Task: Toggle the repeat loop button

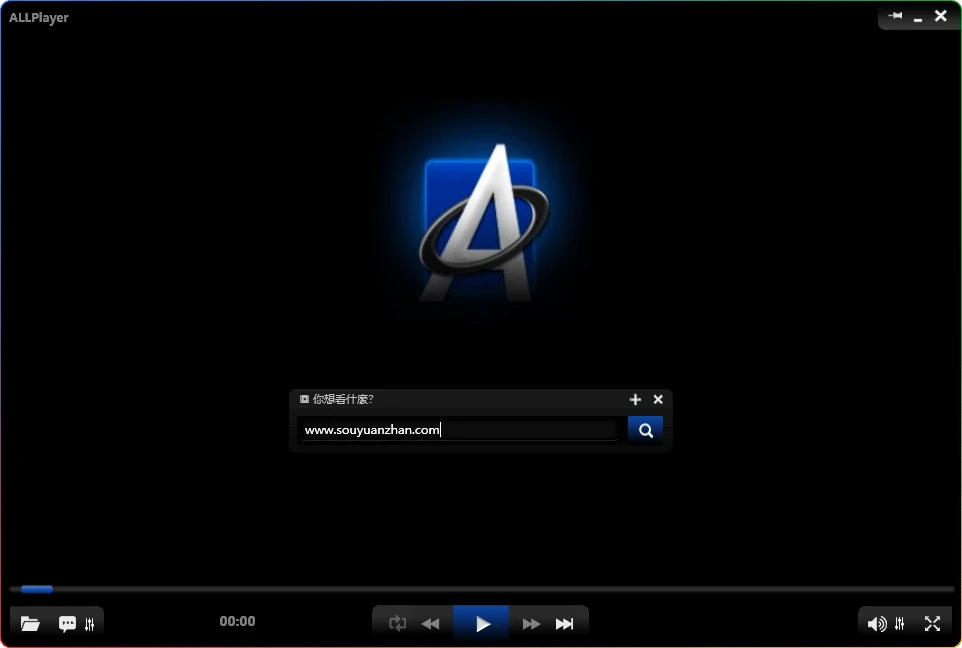Action: pos(397,624)
